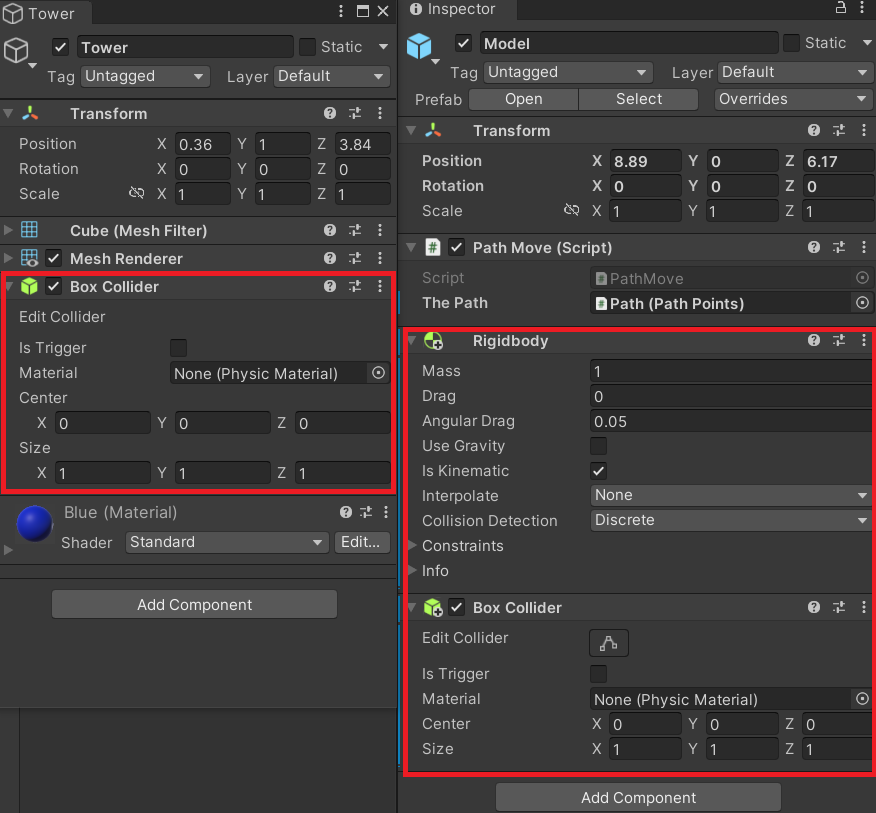This screenshot has height=813, width=876.
Task: Lock the Inspector panel
Action: [x=840, y=8]
